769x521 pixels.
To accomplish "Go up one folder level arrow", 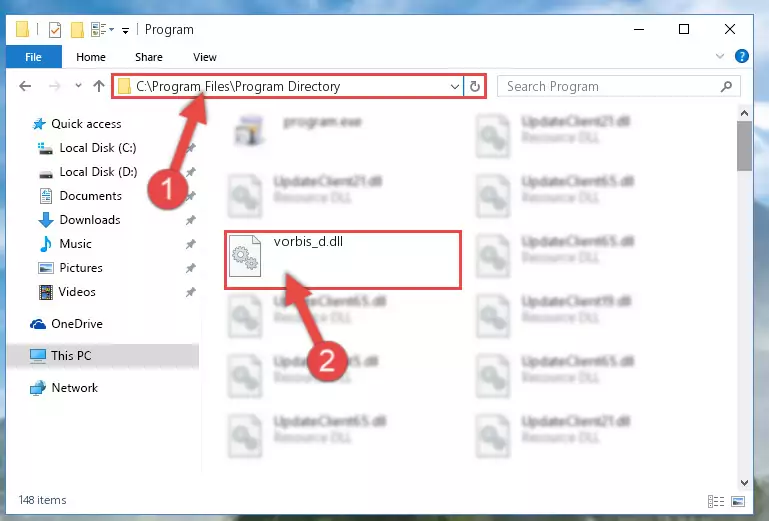I will pyautogui.click(x=99, y=86).
